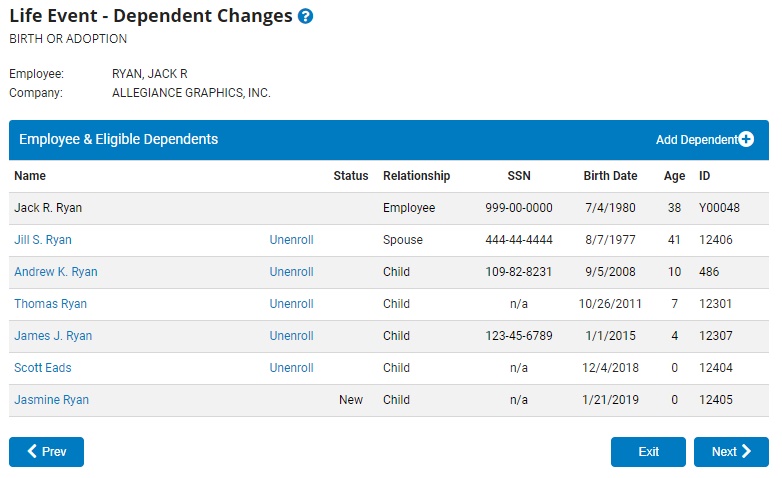Click the Add Dependent plus icon

746,140
